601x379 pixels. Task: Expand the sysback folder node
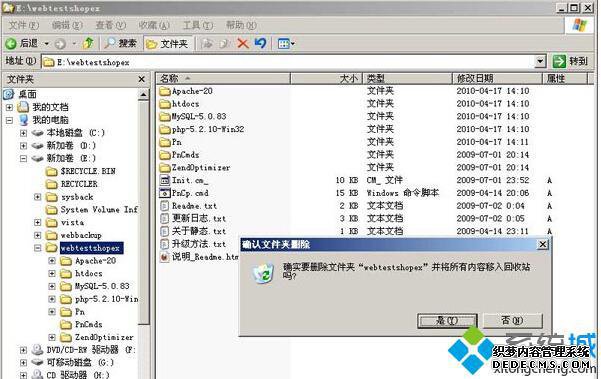click(38, 197)
